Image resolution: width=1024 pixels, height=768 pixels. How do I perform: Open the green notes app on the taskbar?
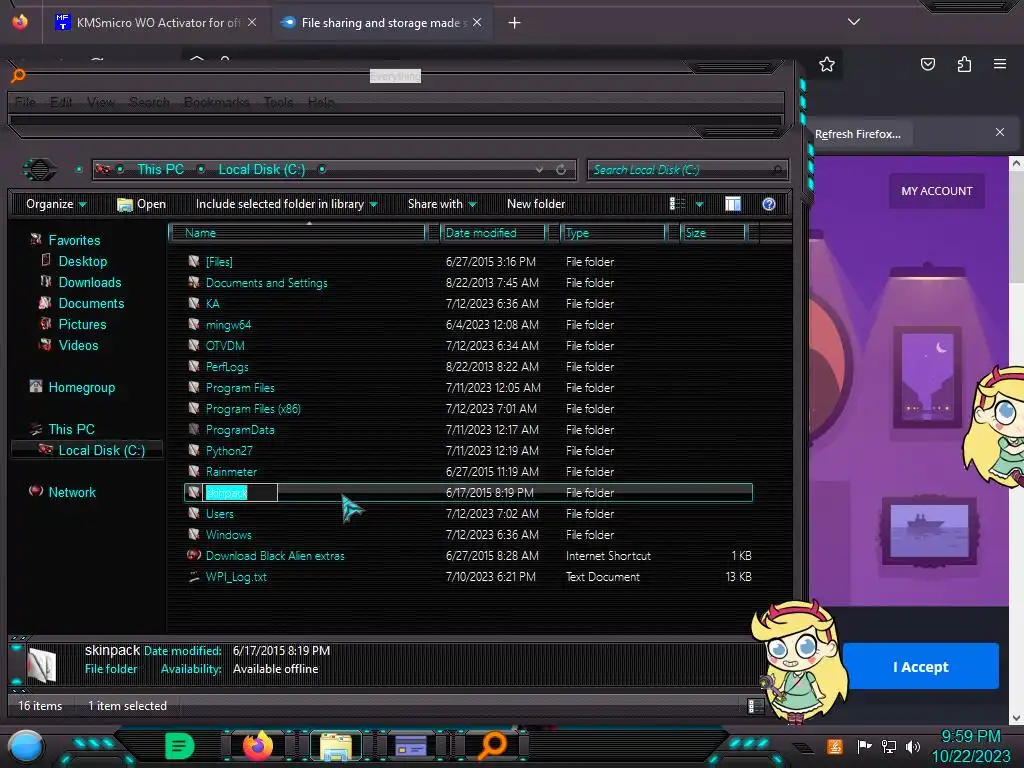(179, 746)
